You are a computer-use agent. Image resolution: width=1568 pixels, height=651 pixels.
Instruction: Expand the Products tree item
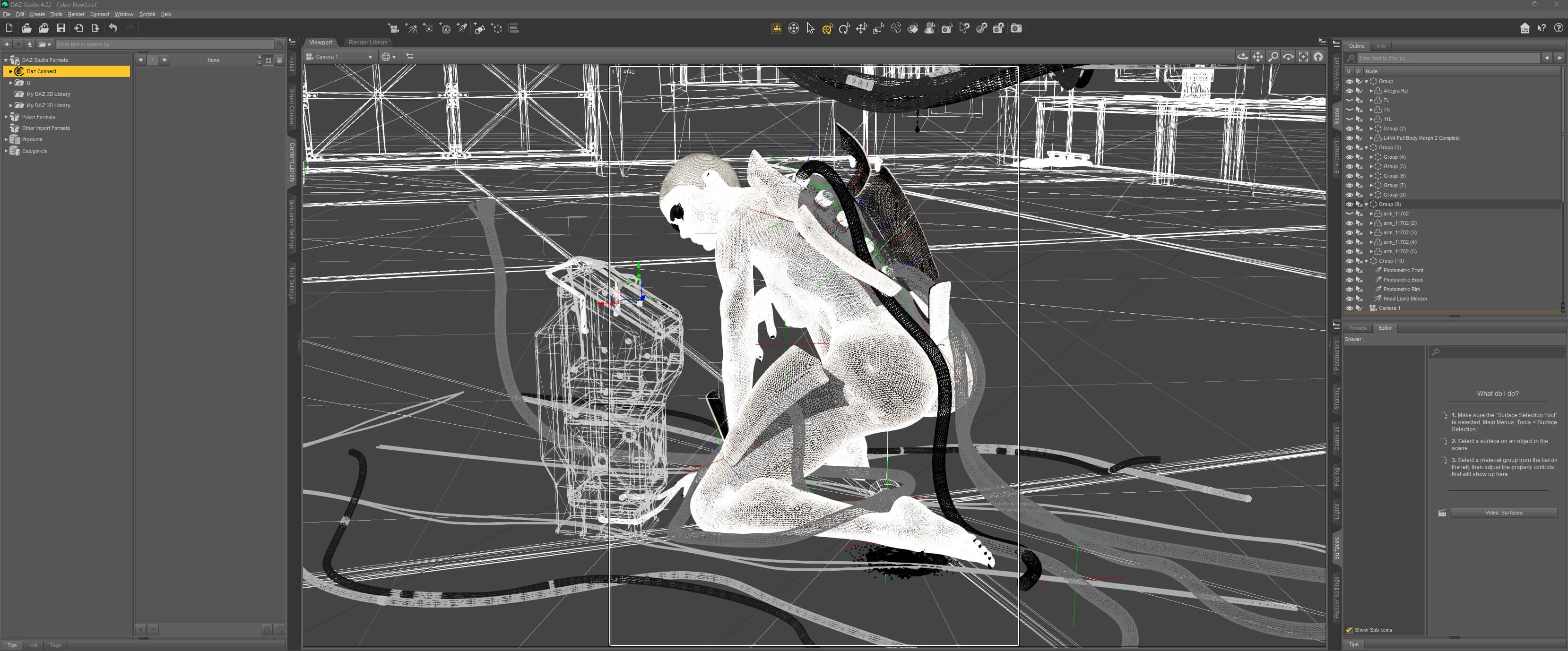tap(6, 139)
